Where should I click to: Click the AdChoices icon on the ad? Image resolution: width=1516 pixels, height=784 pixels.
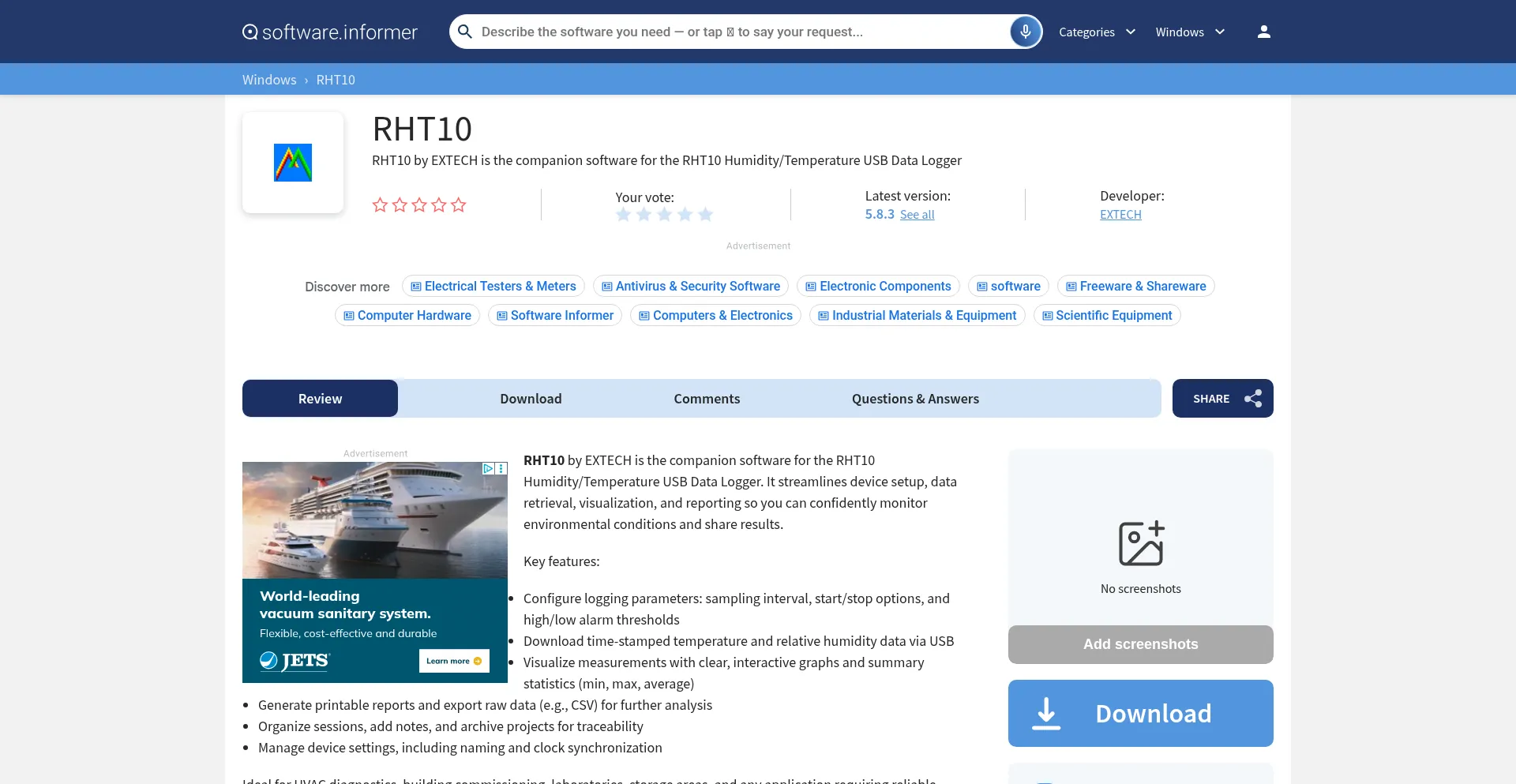(489, 468)
